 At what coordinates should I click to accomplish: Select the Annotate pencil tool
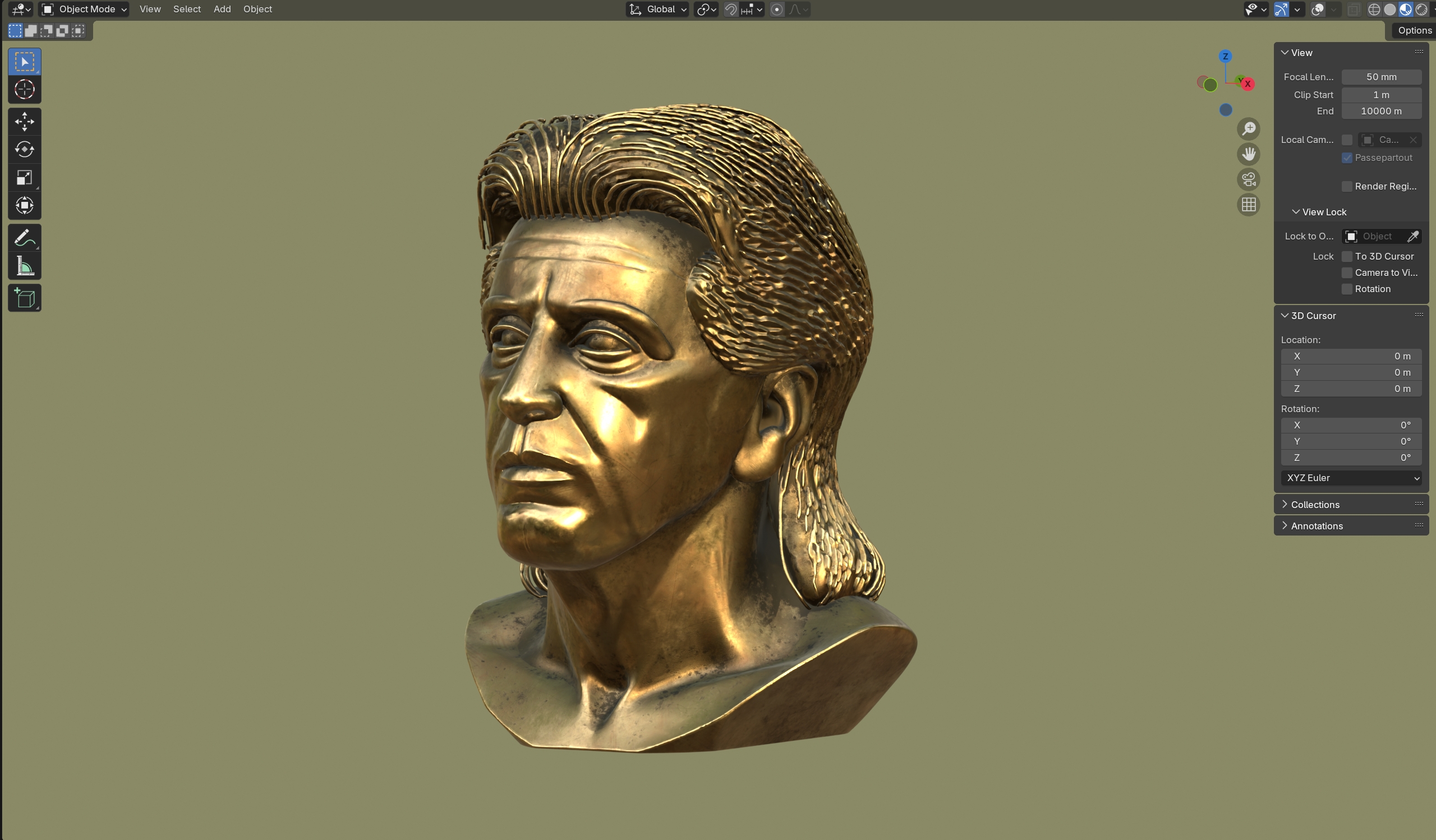(24, 238)
